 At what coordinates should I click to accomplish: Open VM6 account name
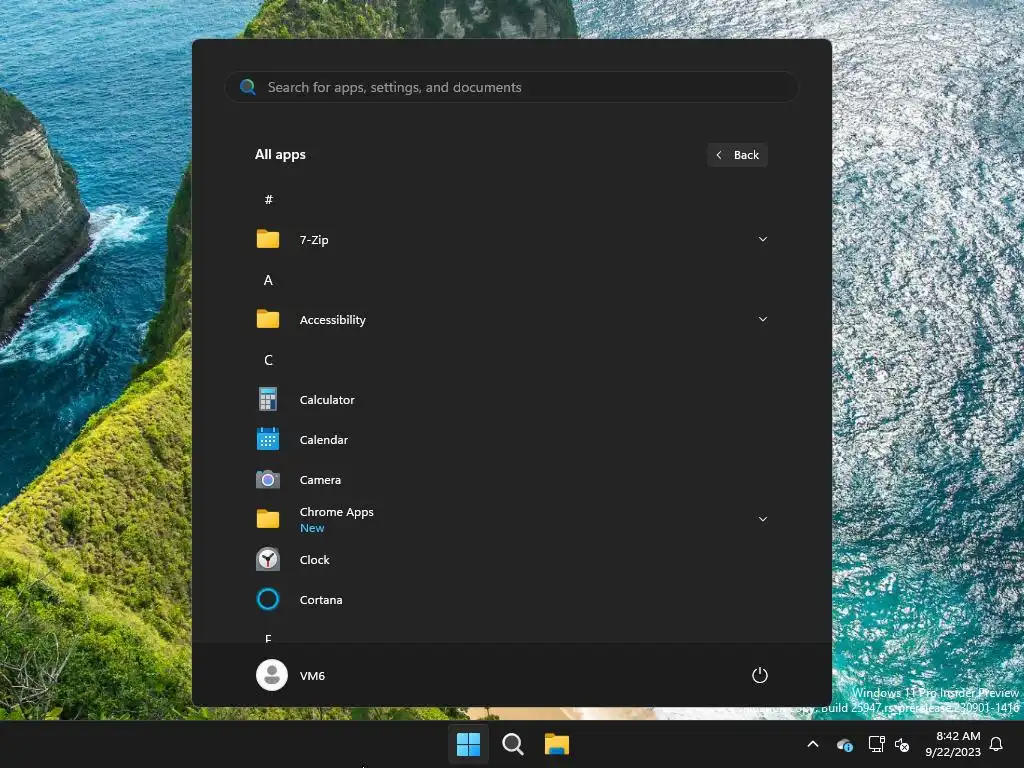pos(312,675)
